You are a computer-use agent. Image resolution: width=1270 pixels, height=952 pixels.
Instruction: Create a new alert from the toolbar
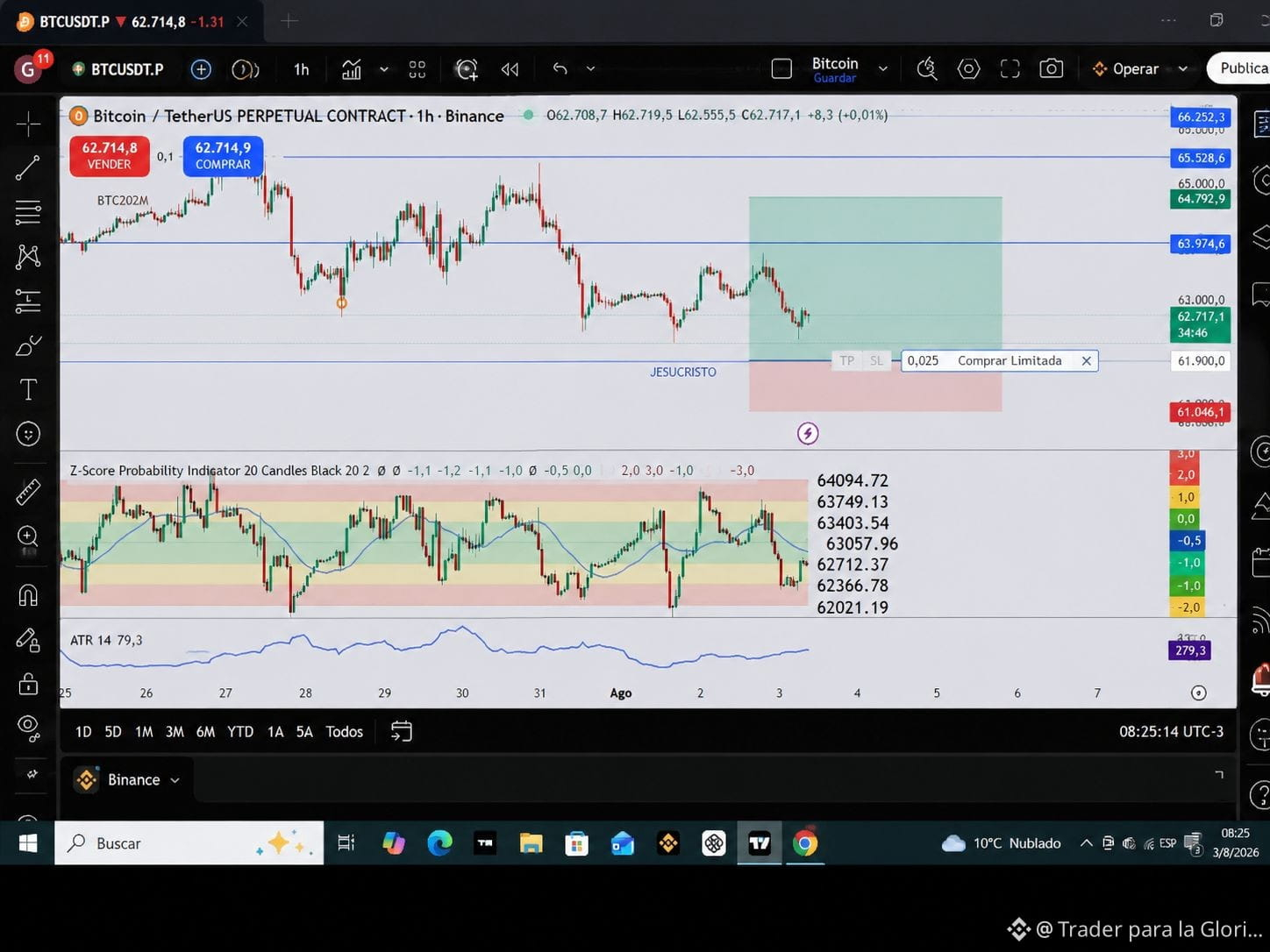[467, 69]
